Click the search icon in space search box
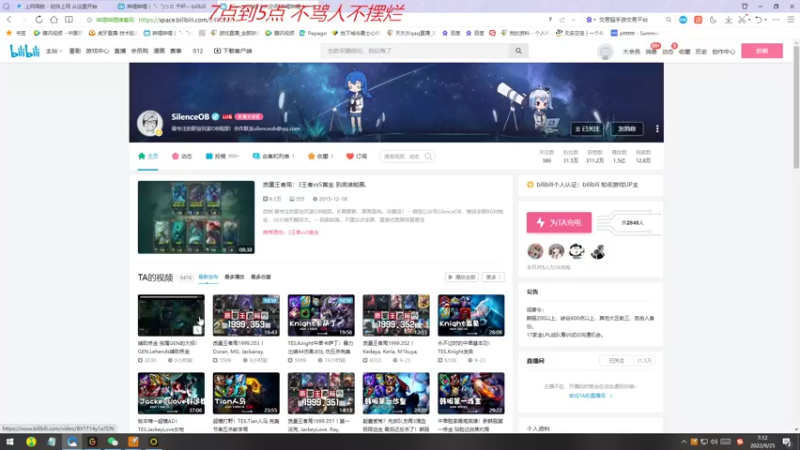The height and width of the screenshot is (450, 800). [428, 156]
